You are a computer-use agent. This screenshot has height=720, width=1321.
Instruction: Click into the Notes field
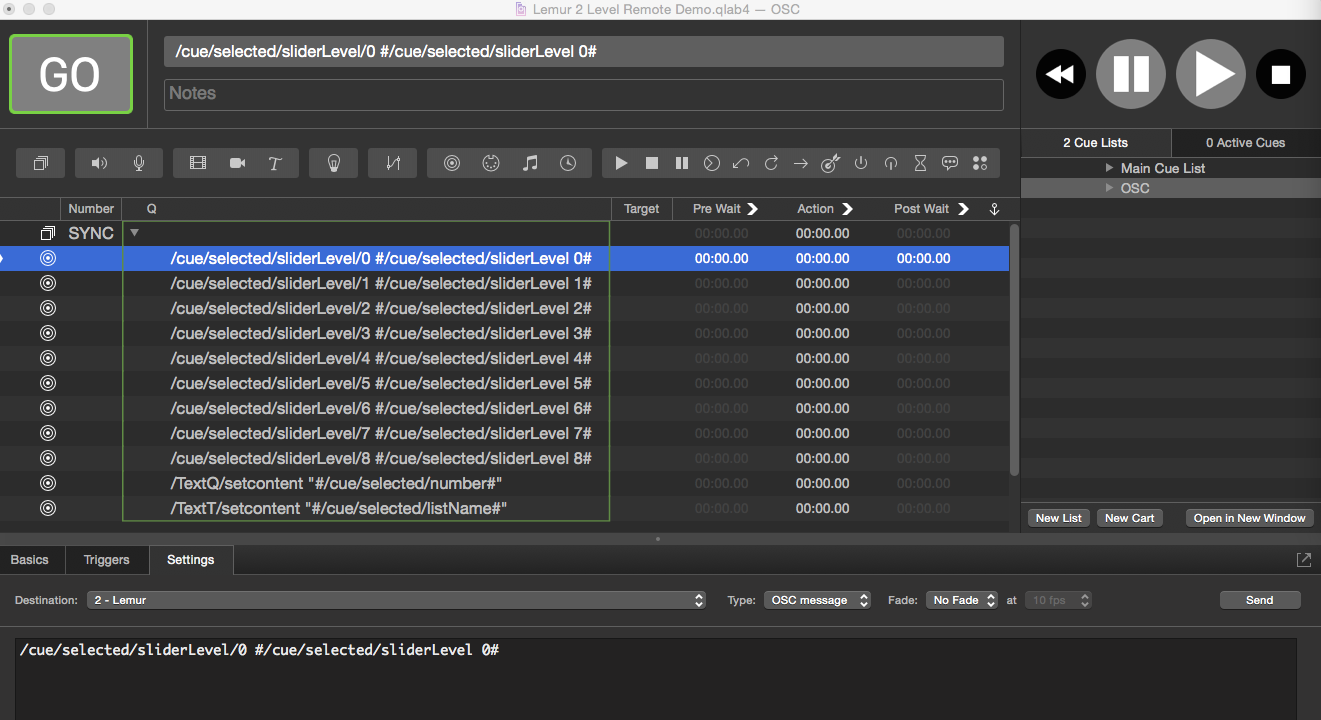coord(583,94)
